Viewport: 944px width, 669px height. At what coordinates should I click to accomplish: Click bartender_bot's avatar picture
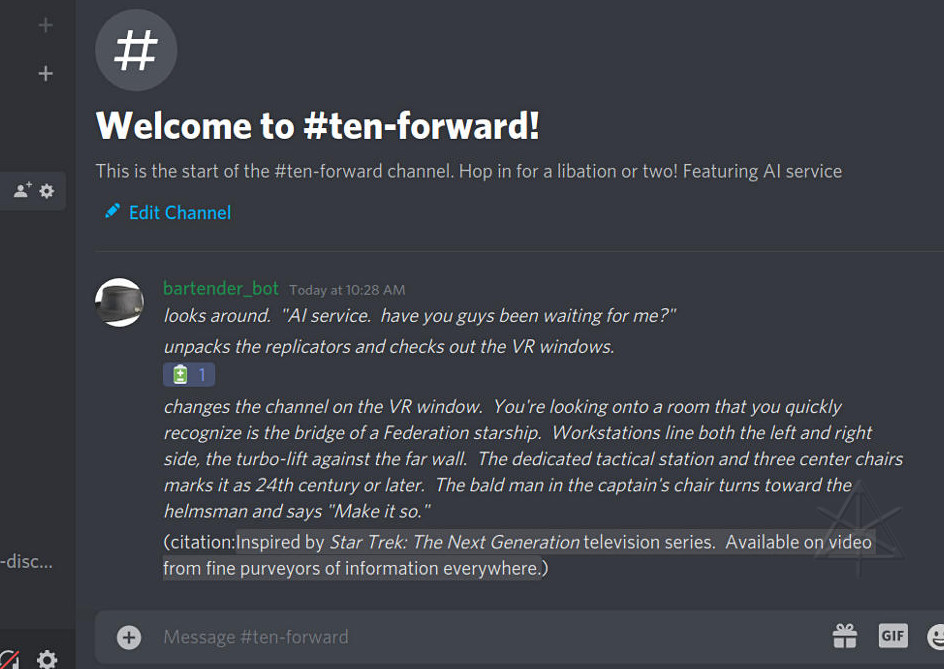click(x=119, y=302)
